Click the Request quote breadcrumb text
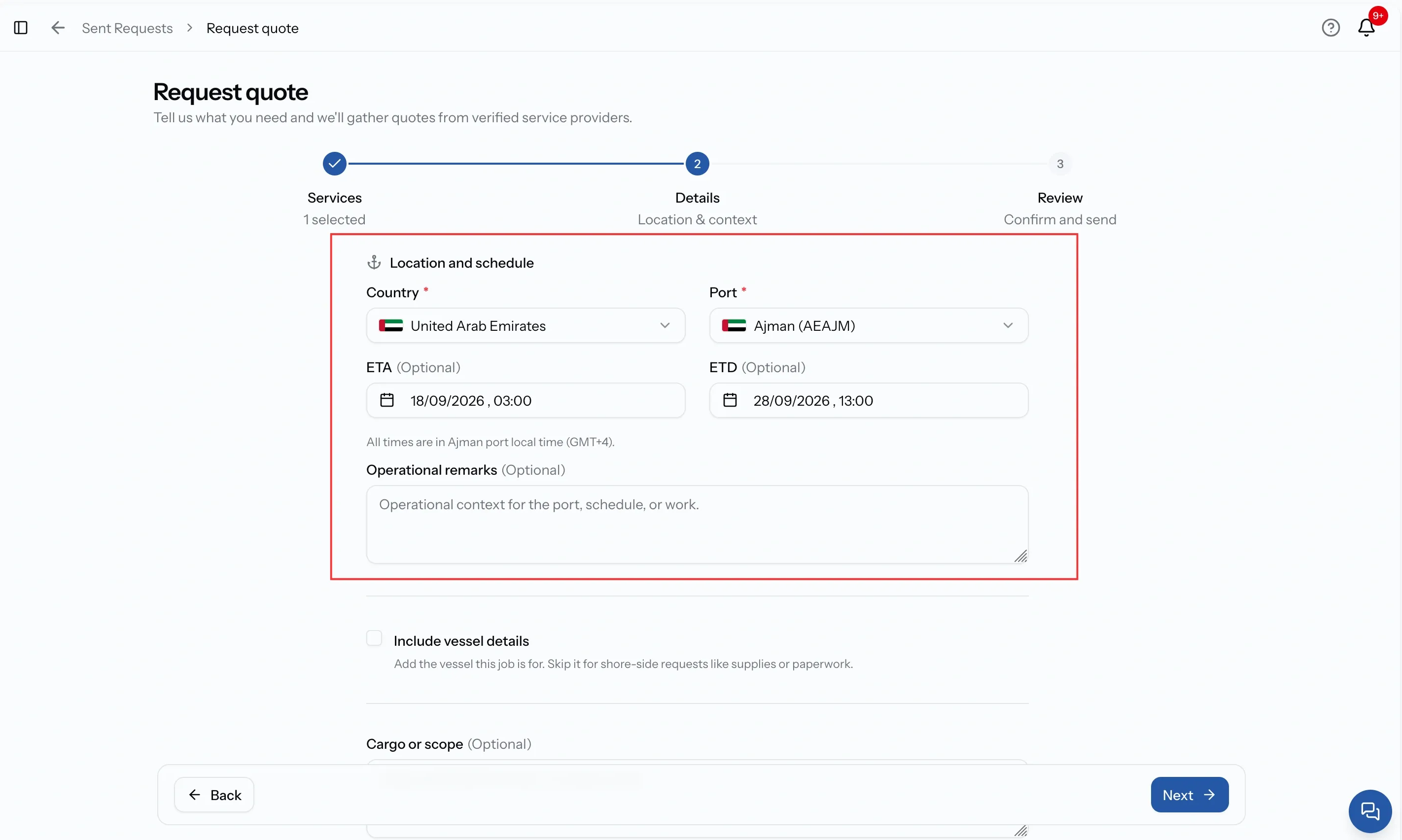This screenshot has width=1402, height=840. coord(252,28)
